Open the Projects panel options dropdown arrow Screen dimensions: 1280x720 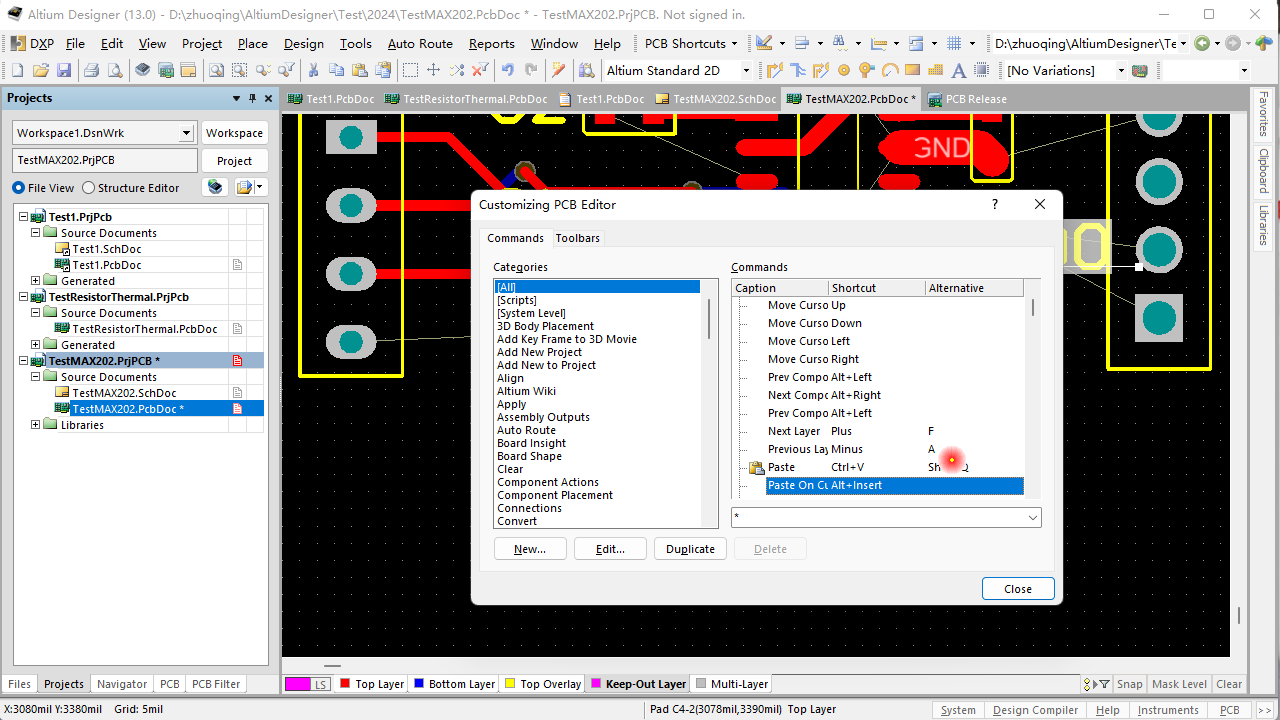pyautogui.click(x=237, y=98)
